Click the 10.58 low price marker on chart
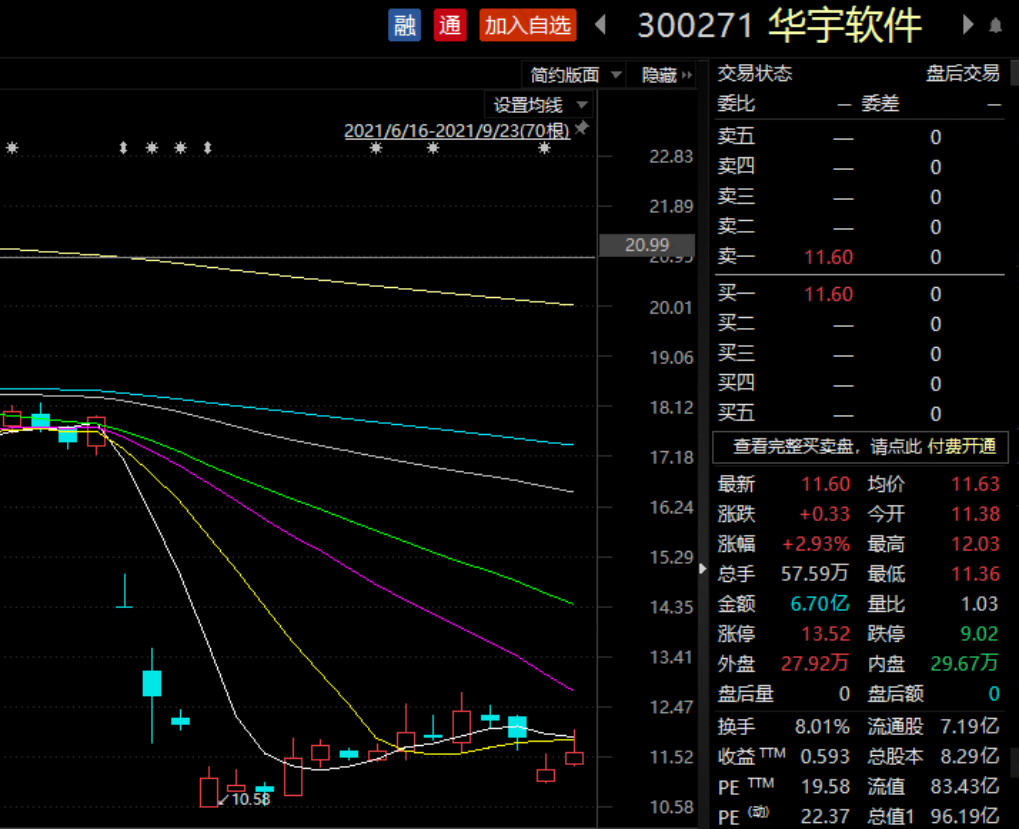 click(x=250, y=799)
